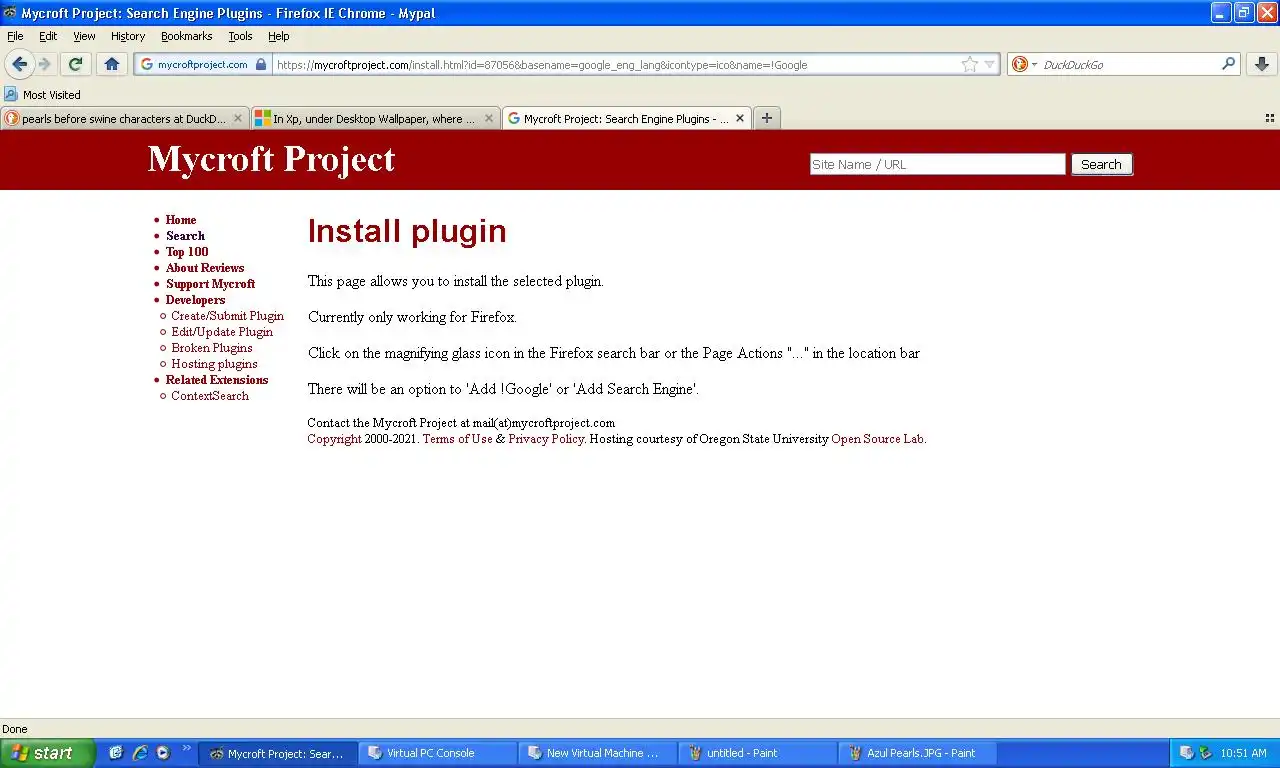Open the Broken Plugins link

point(212,348)
